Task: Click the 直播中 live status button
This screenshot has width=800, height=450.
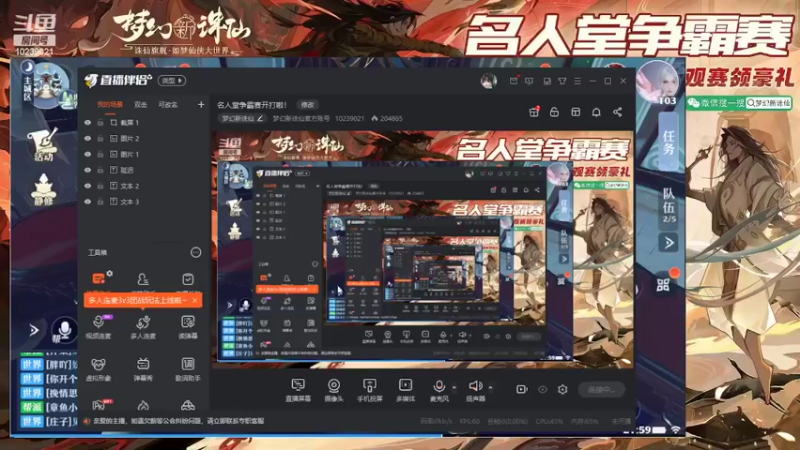Action: click(x=602, y=389)
